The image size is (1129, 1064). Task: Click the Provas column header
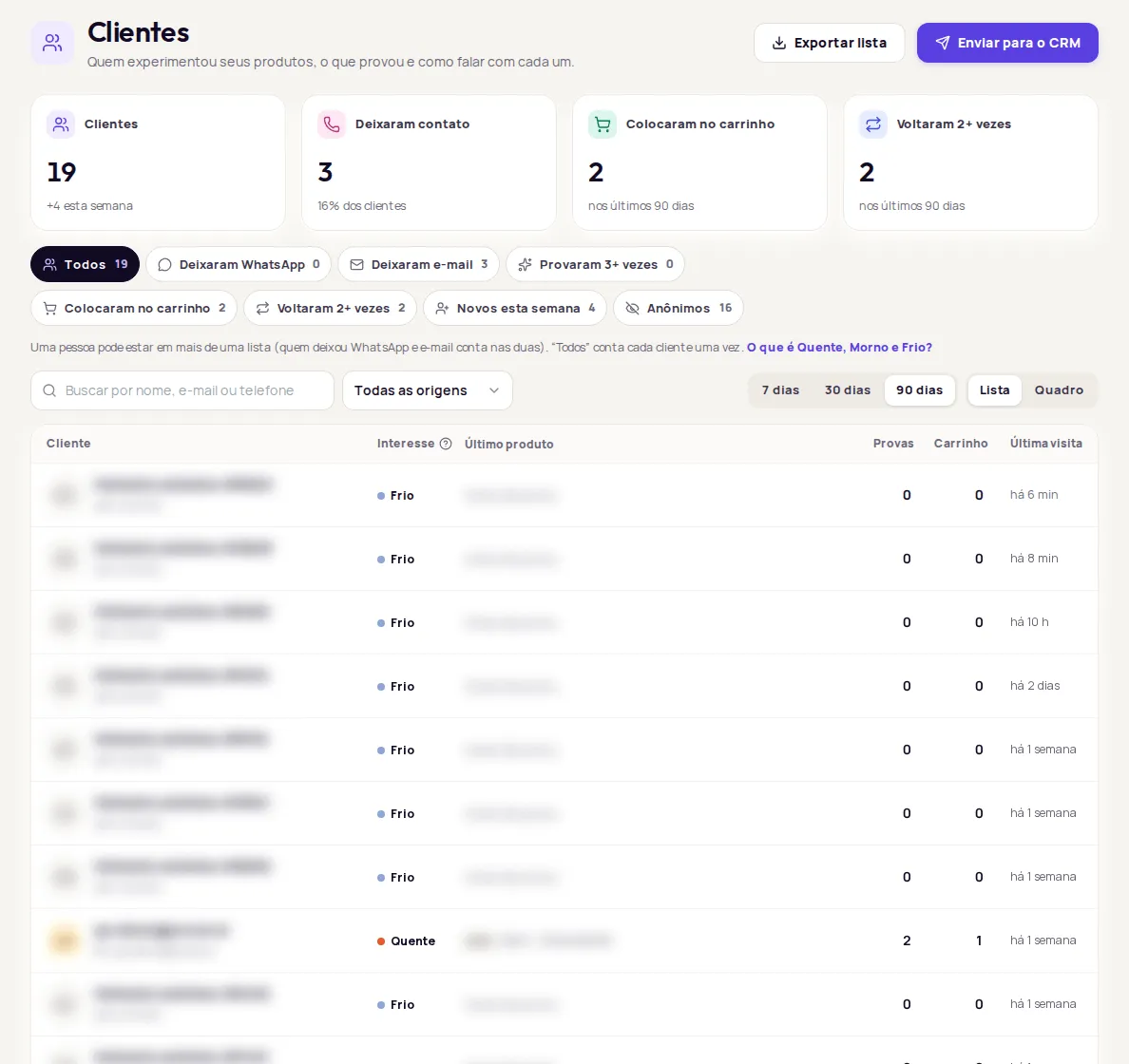(893, 444)
